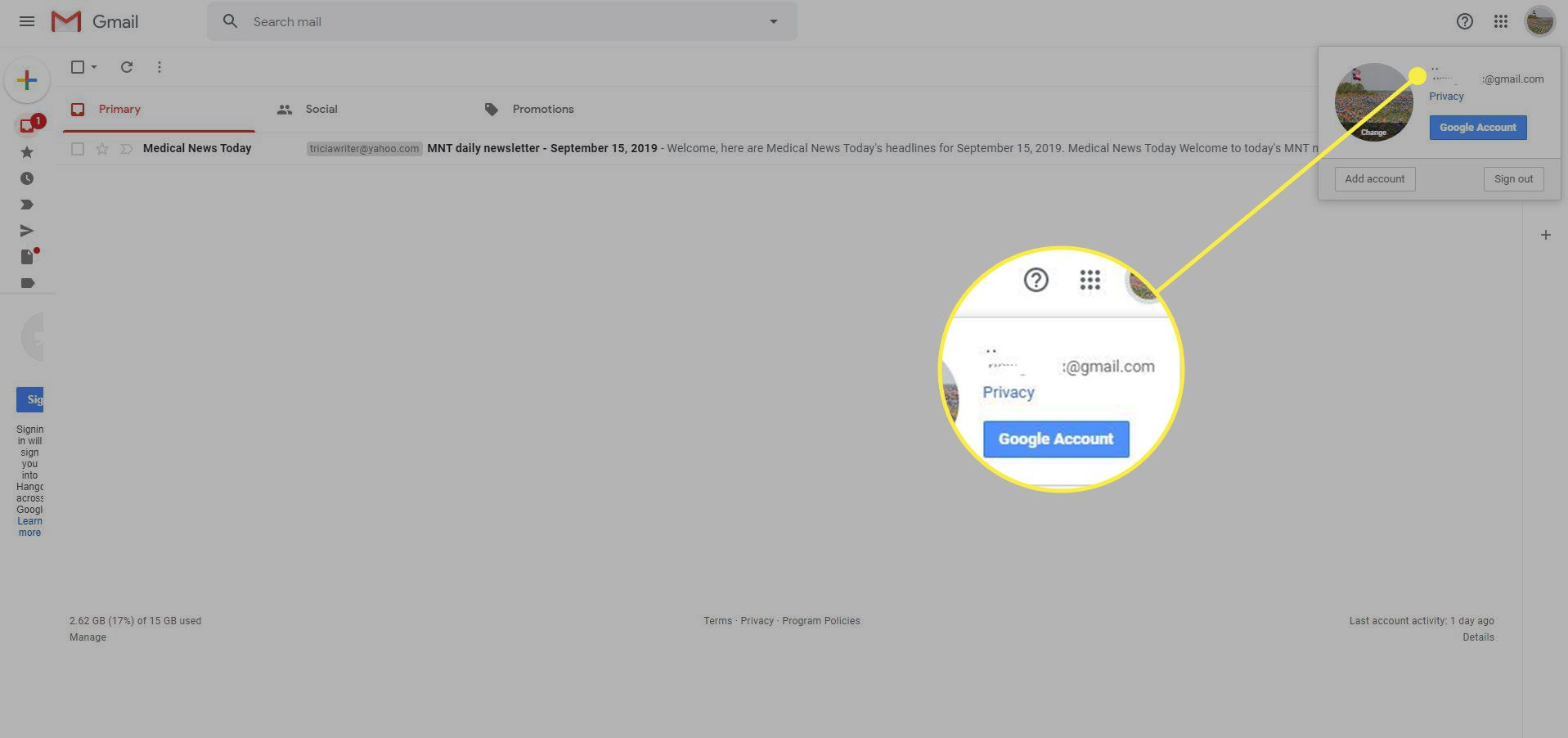1568x738 pixels.
Task: Toggle the select all checkbox
Action: 78,67
